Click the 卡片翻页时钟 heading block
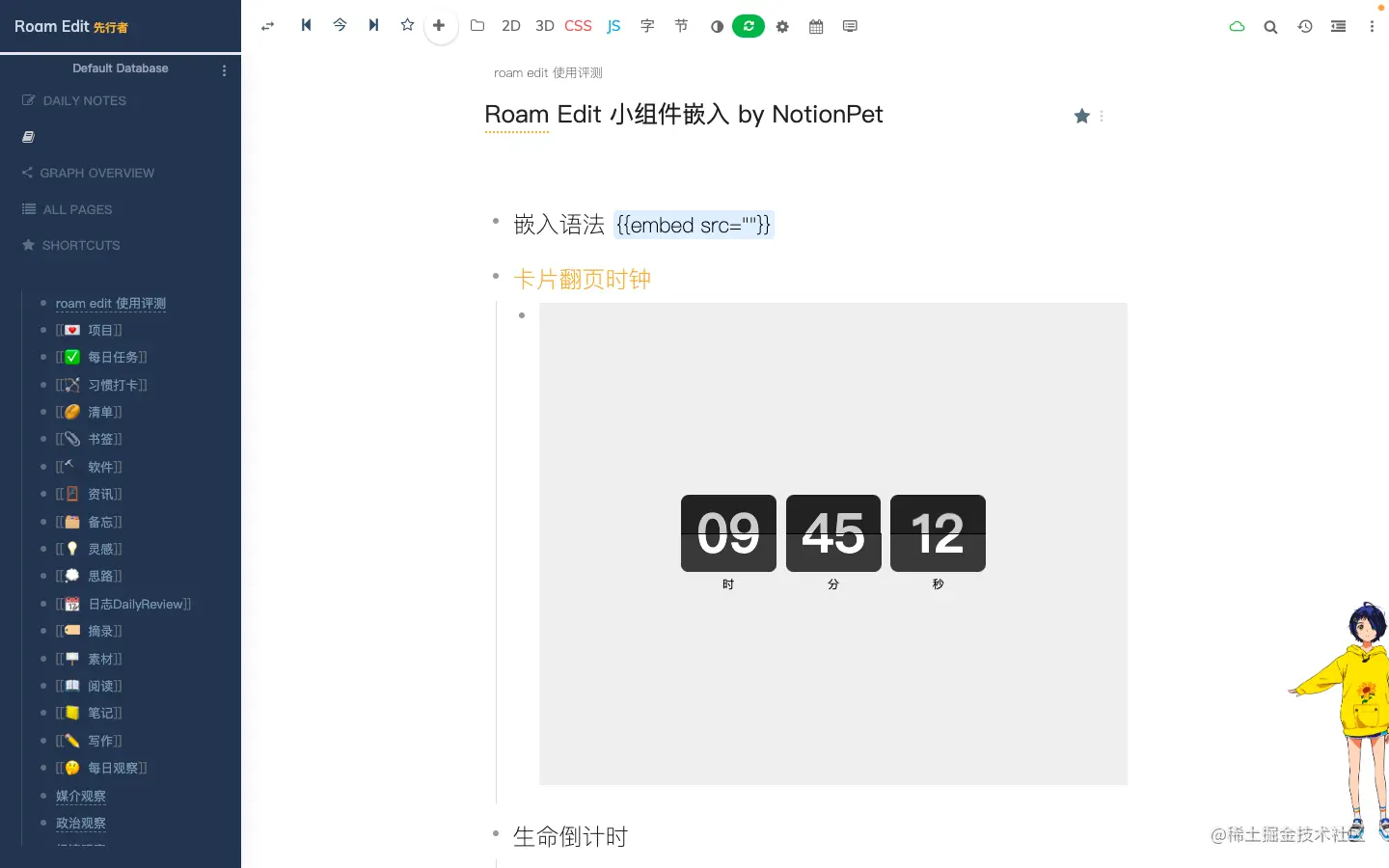This screenshot has width=1389, height=868. (583, 279)
